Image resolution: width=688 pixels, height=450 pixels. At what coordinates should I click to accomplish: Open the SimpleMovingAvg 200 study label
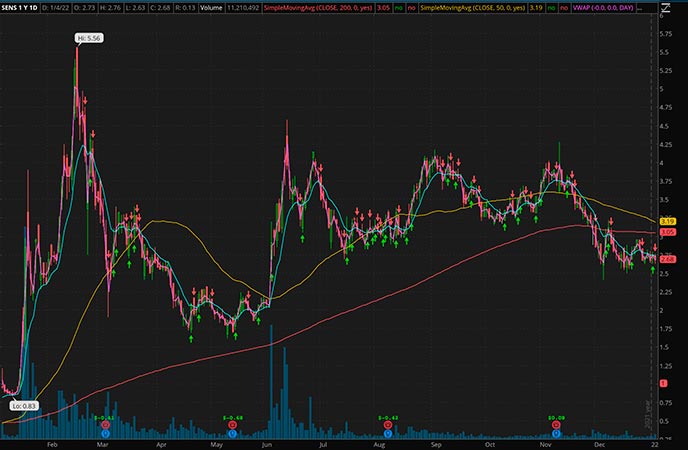(x=318, y=7)
